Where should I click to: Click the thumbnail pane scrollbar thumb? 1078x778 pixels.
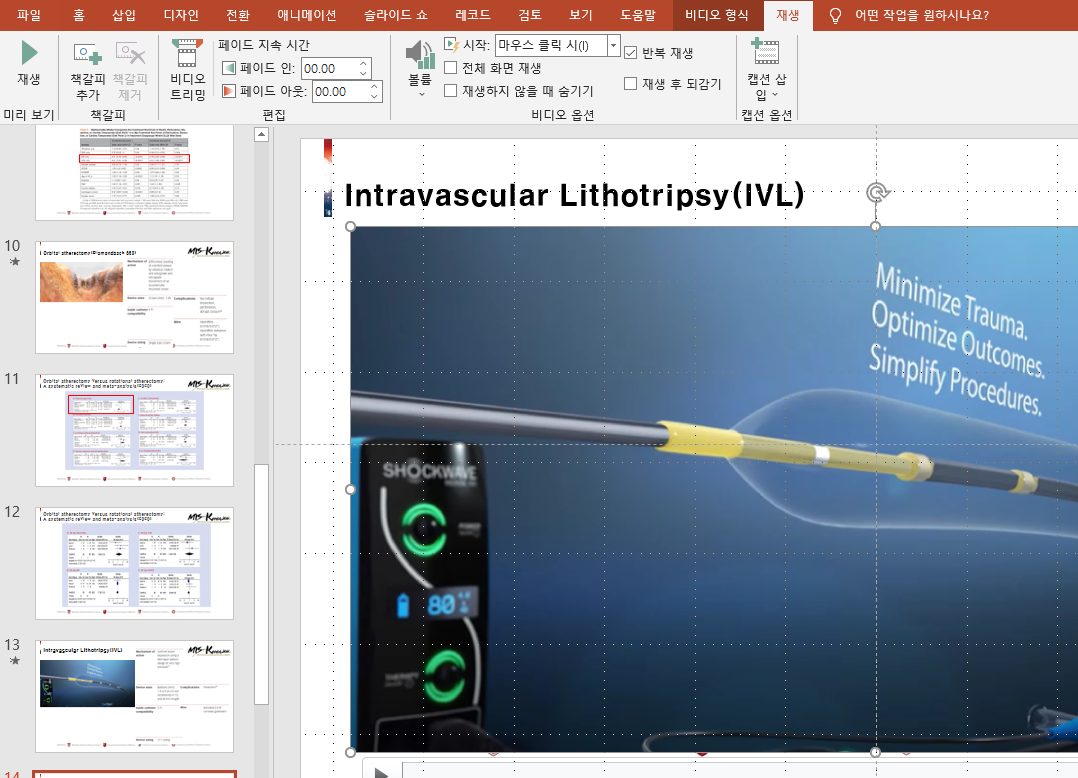tap(261, 584)
